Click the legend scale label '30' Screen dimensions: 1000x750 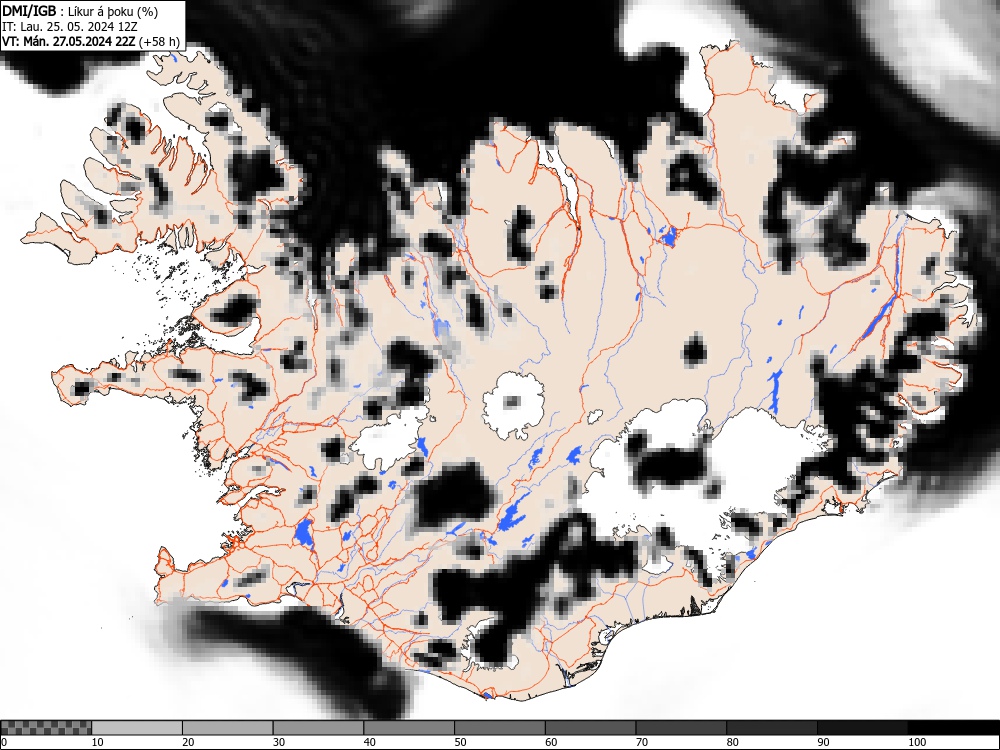point(279,742)
